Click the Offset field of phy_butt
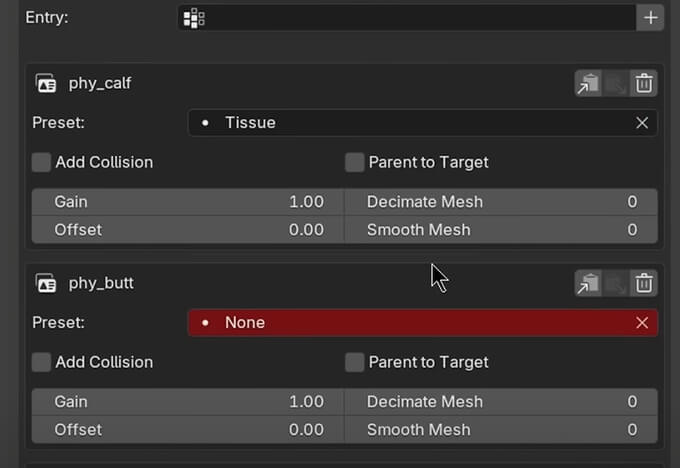This screenshot has height=468, width=680. (x=188, y=430)
